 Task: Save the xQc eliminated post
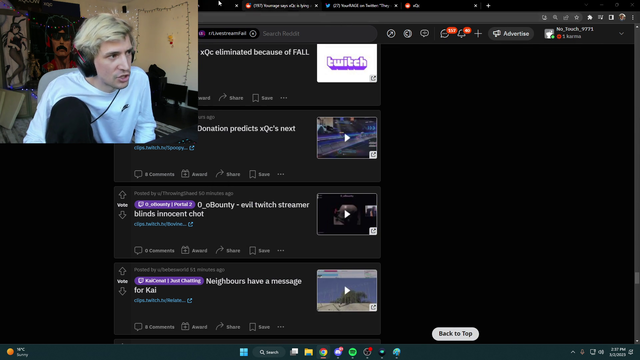click(x=262, y=98)
